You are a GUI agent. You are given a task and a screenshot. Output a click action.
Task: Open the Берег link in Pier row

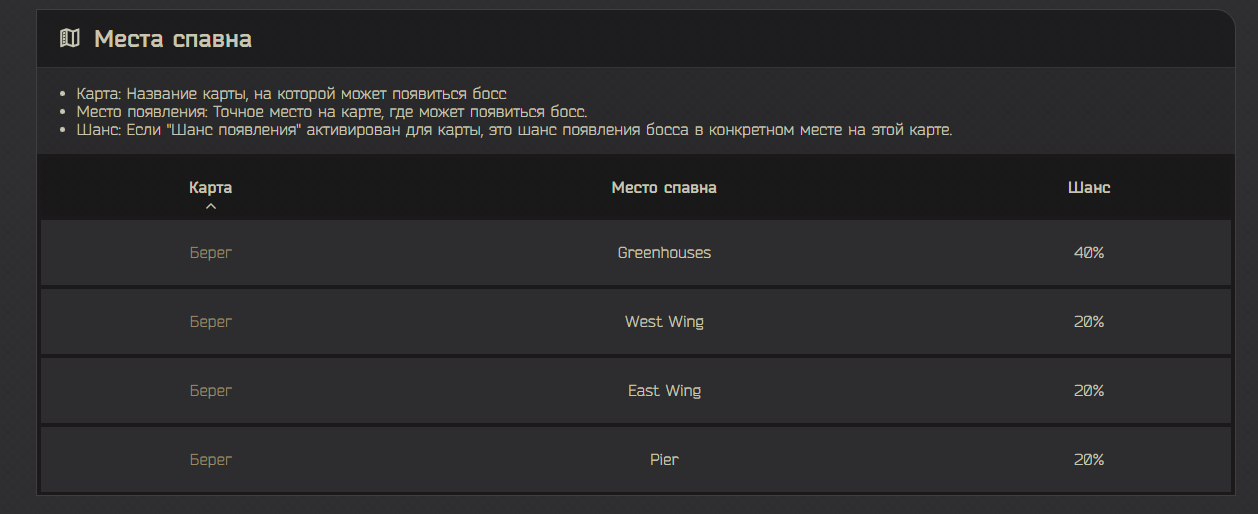click(x=210, y=460)
